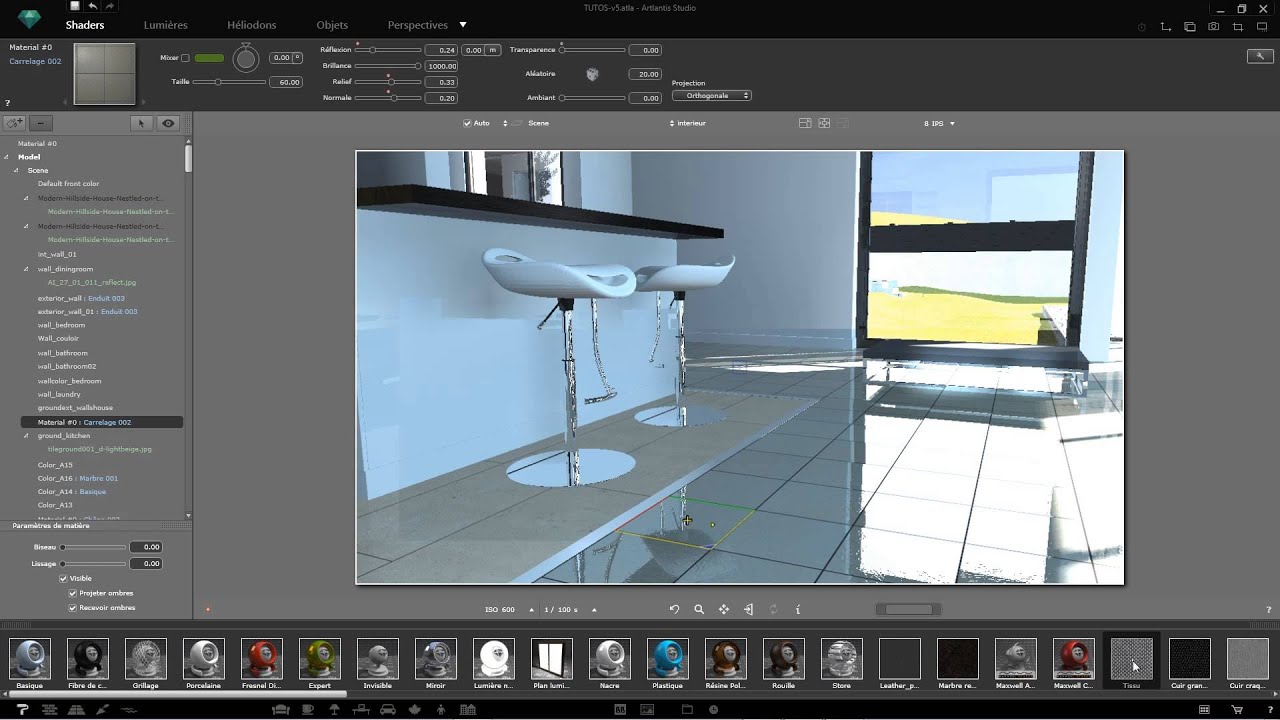The height and width of the screenshot is (720, 1280).
Task: Click the redo arrow in title bar
Action: pyautogui.click(x=109, y=6)
